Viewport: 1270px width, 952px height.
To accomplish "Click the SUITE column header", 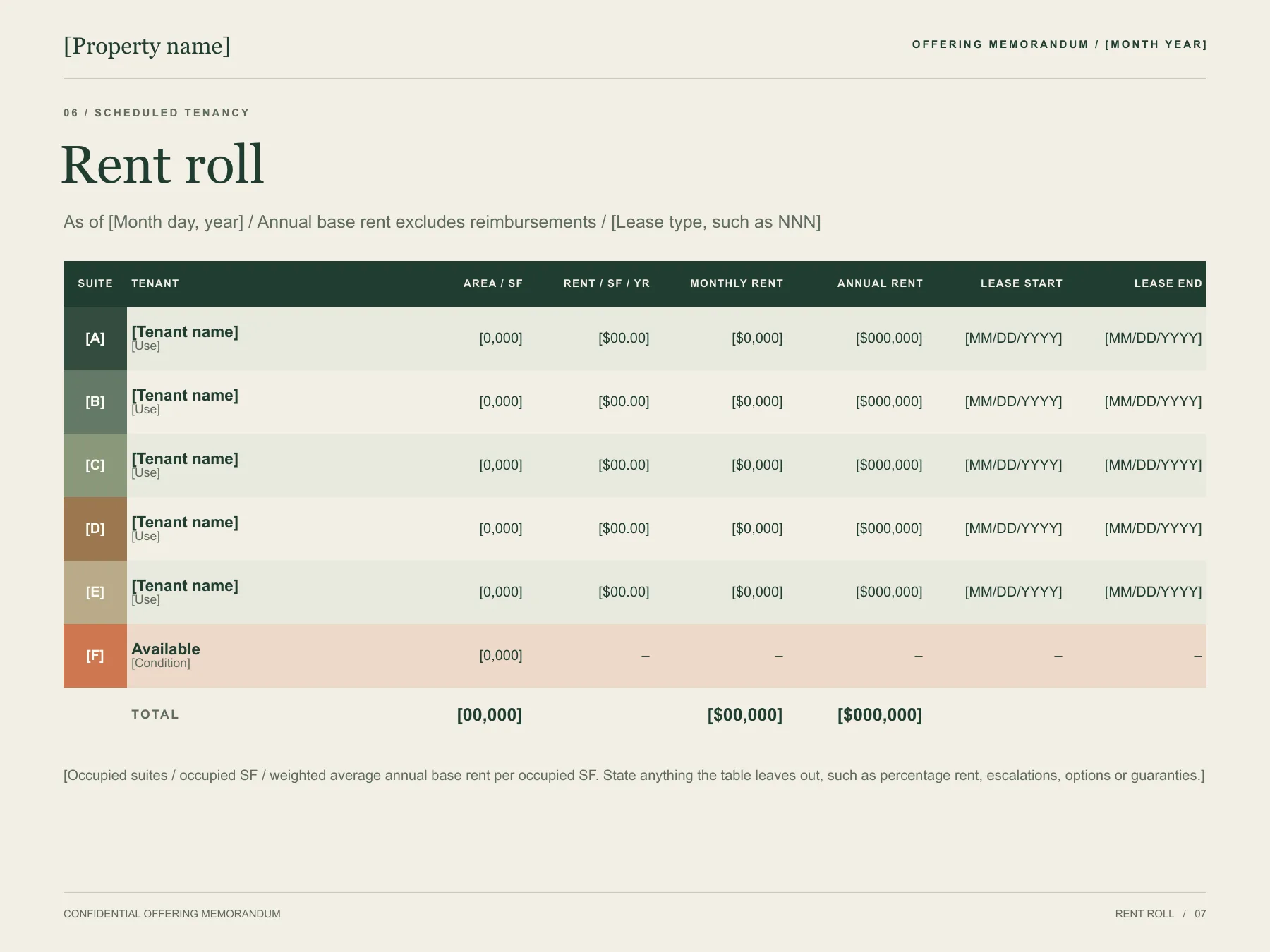I will 95,283.
